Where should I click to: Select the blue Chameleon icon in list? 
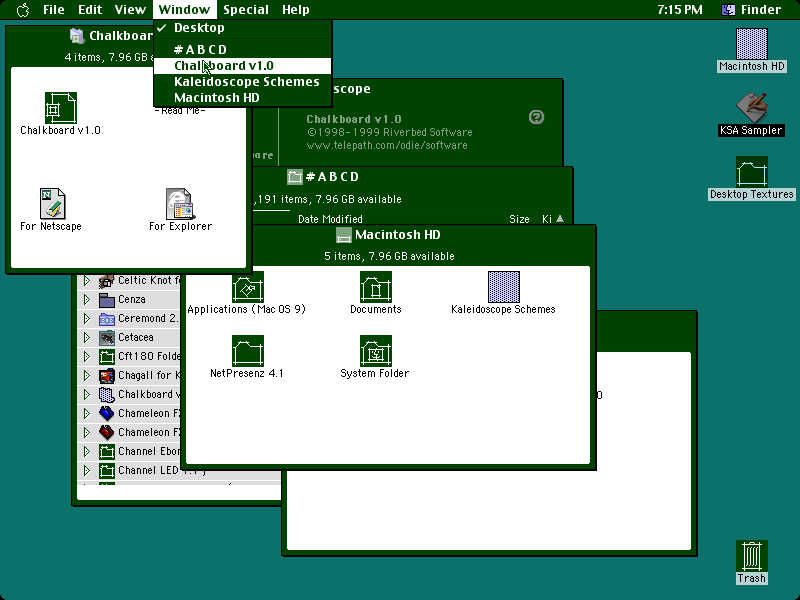[x=107, y=414]
